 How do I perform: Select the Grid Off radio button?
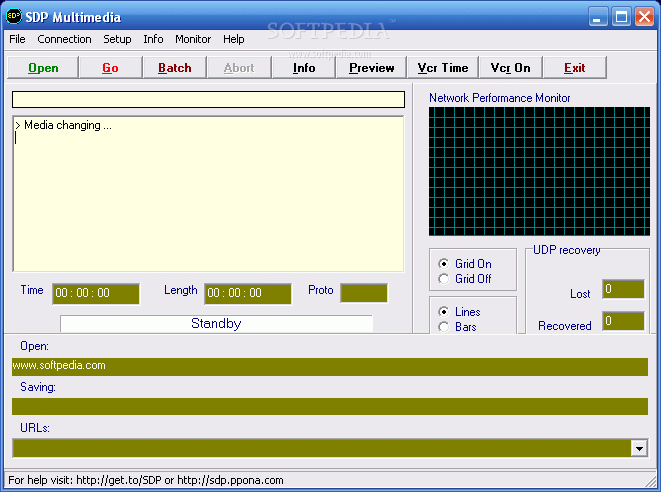point(443,279)
